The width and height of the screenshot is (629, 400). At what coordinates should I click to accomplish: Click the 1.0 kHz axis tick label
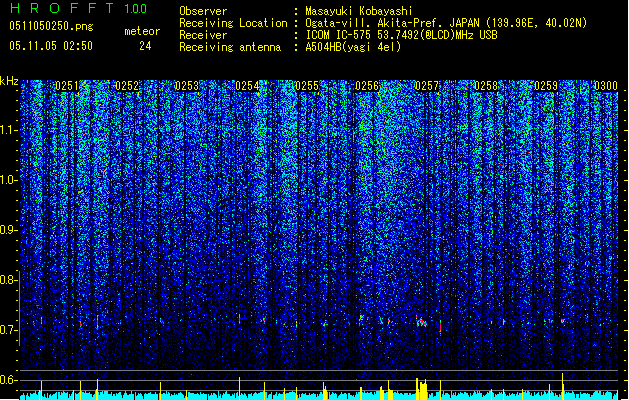click(x=8, y=180)
